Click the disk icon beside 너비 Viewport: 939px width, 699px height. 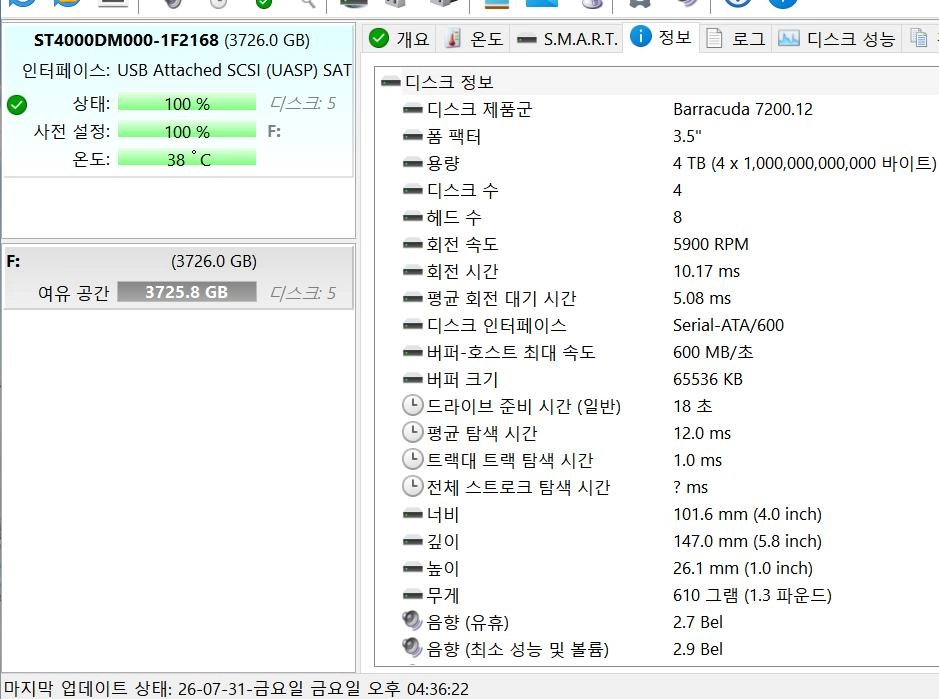413,515
